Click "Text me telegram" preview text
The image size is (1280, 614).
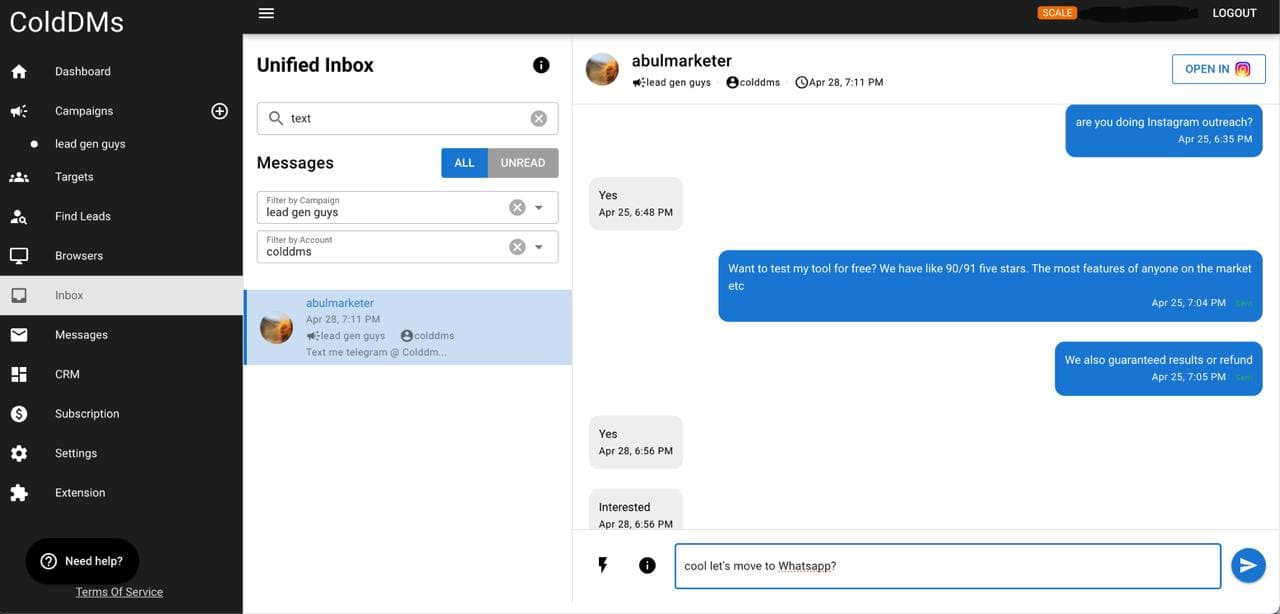(376, 352)
